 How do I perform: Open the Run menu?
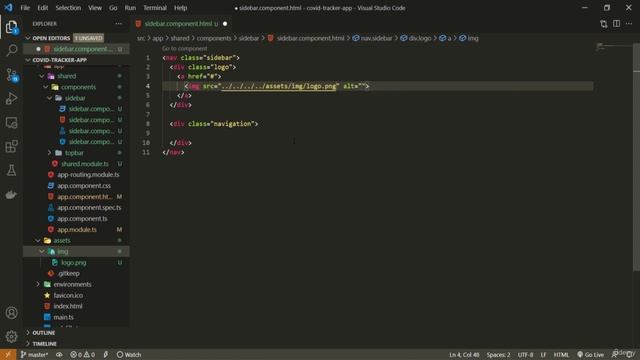pyautogui.click(x=130, y=8)
